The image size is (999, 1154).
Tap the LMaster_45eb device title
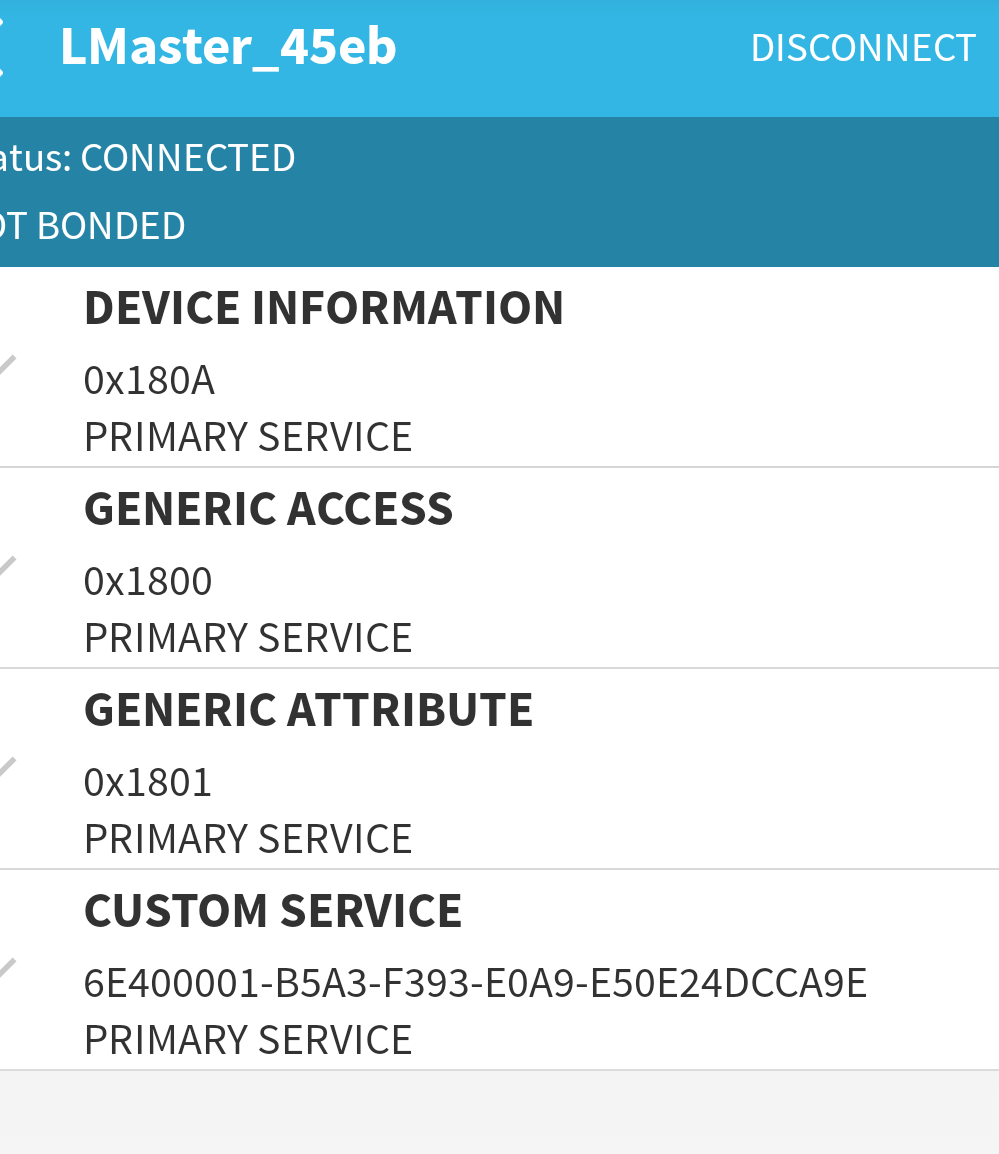[x=228, y=47]
